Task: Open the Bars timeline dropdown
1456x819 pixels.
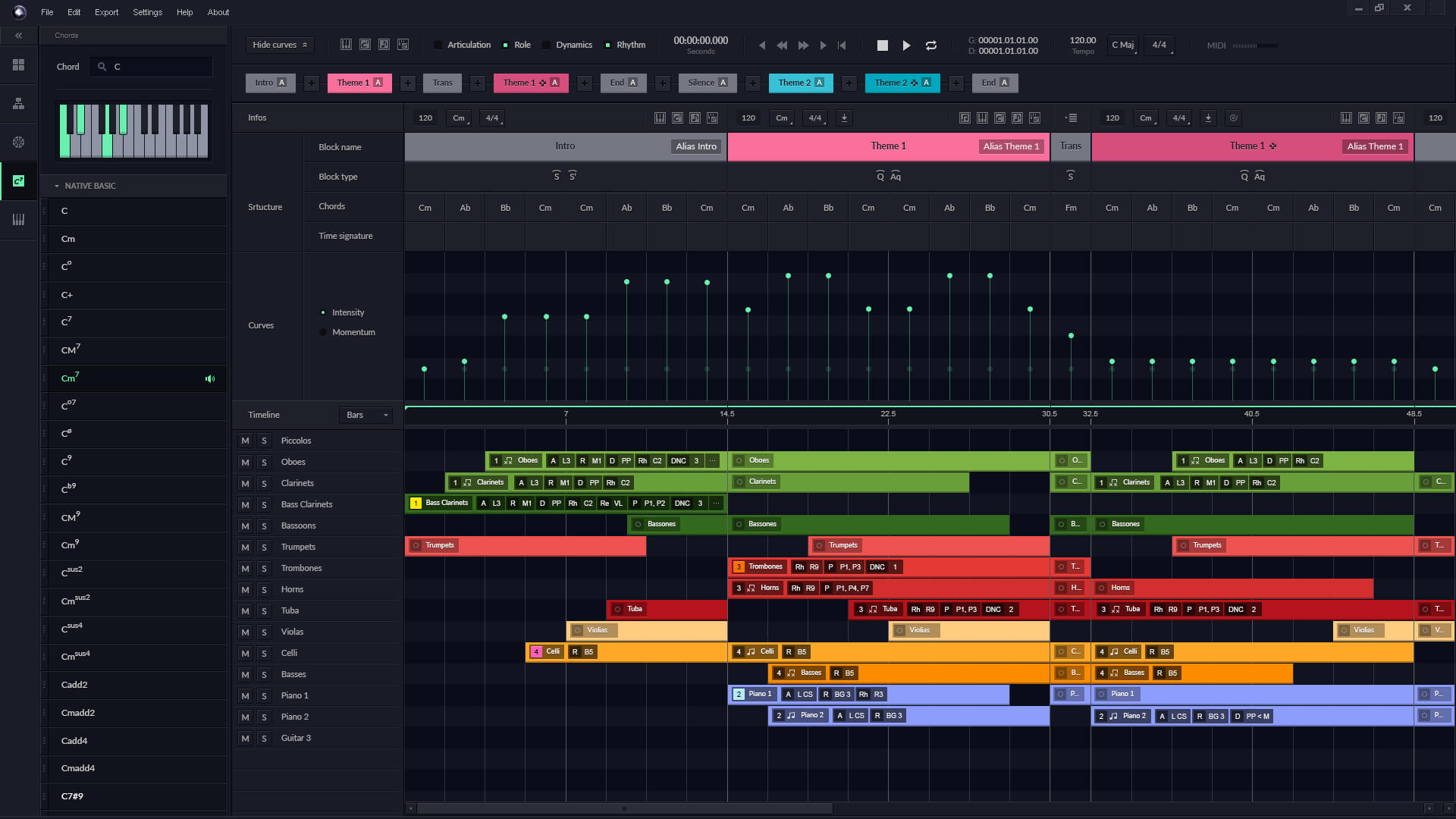Action: click(367, 415)
